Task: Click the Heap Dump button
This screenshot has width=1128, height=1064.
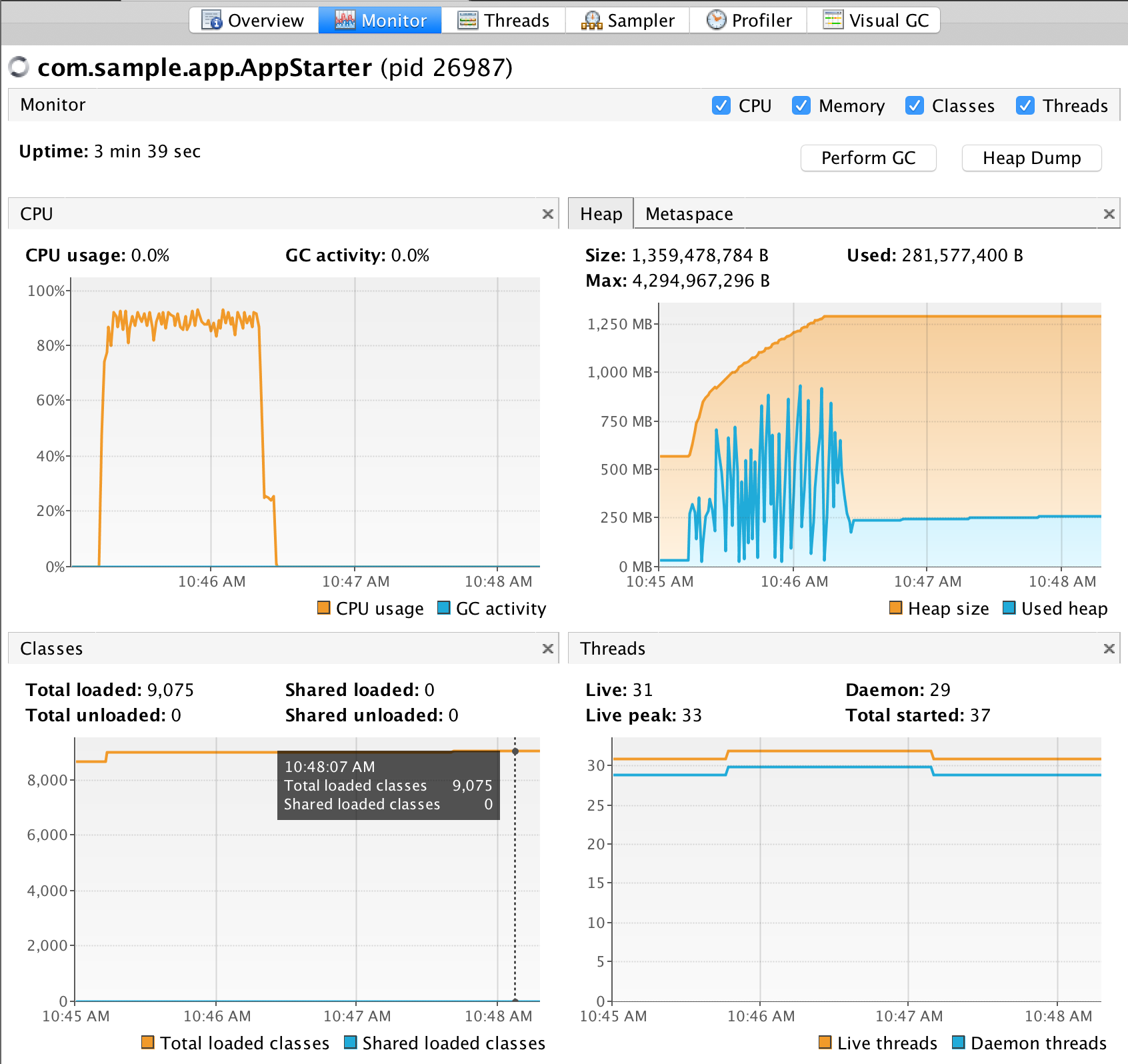Action: [x=1032, y=158]
